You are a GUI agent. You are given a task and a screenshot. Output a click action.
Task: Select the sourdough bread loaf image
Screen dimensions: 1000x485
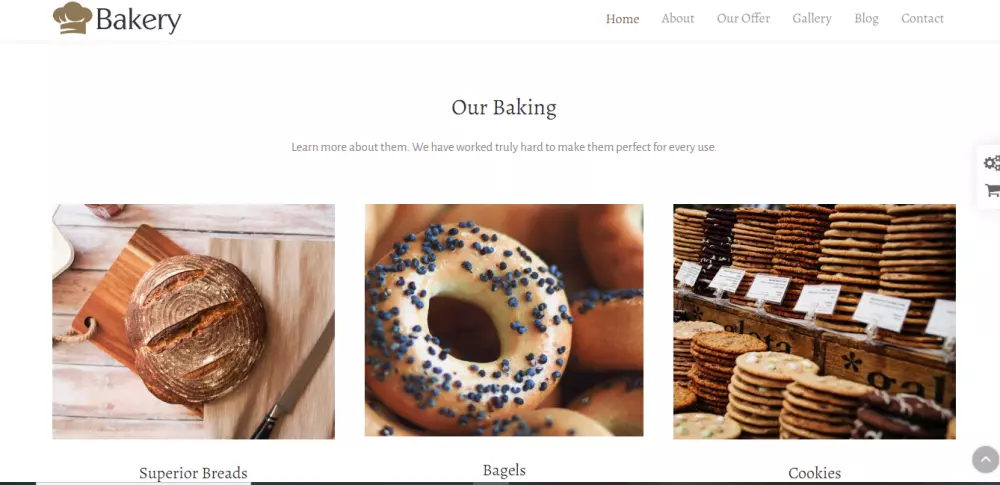tap(193, 322)
